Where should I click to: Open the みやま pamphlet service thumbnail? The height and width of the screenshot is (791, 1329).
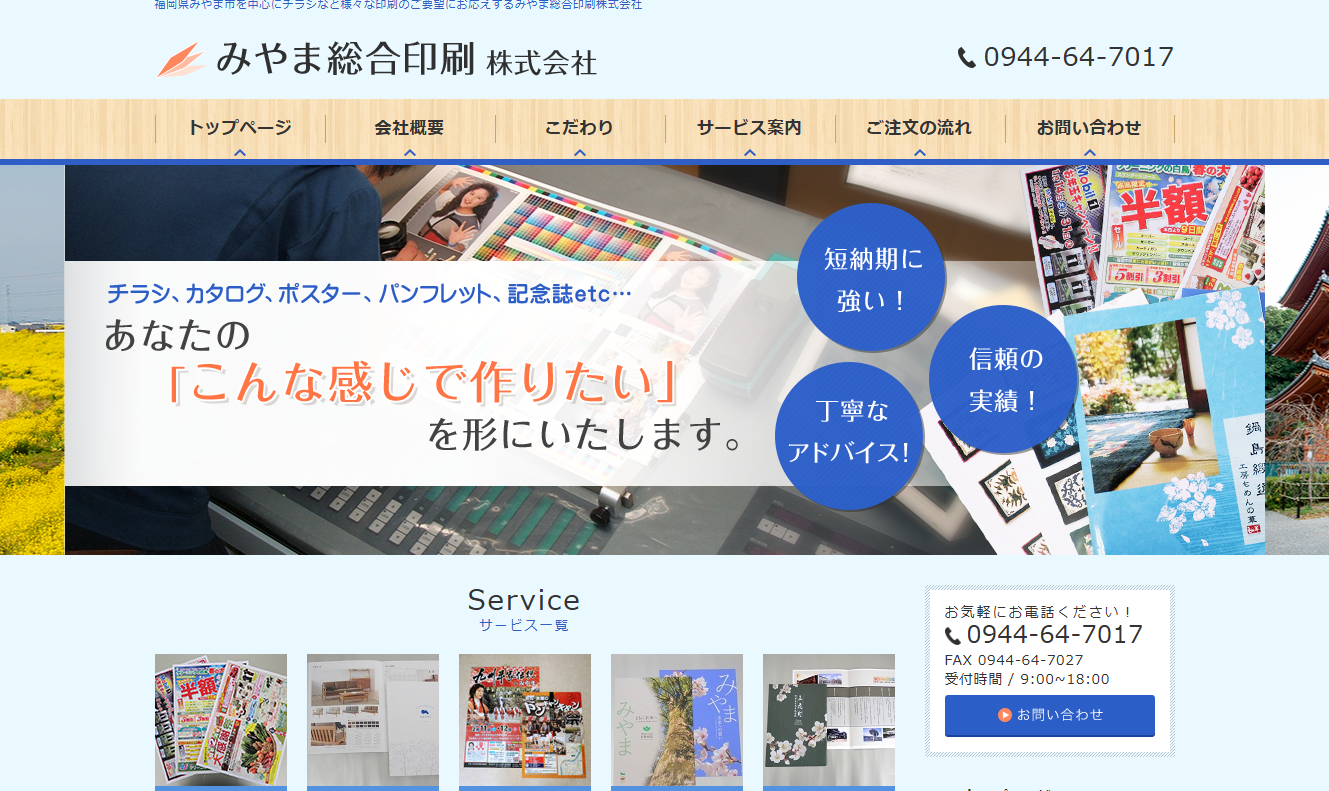(x=677, y=720)
